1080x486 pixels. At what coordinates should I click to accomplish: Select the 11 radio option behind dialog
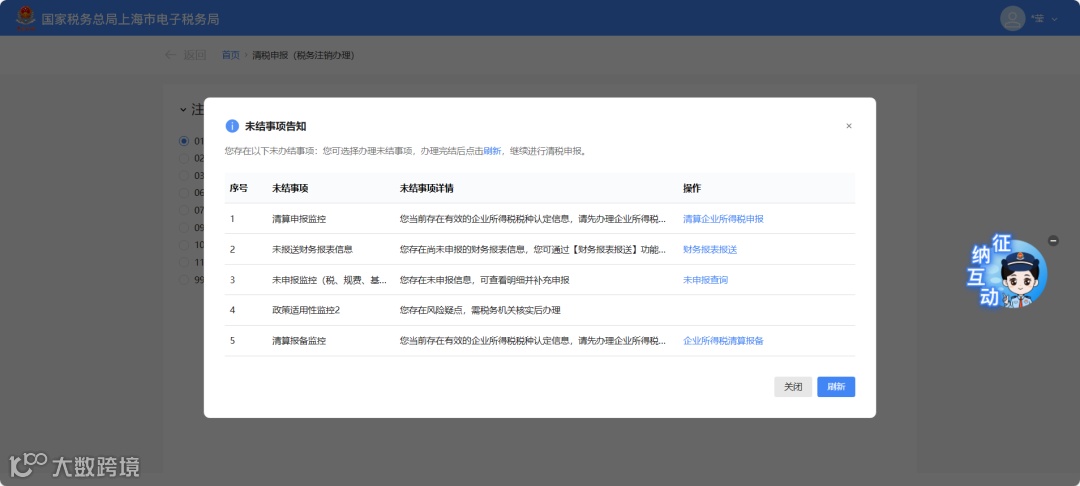tap(184, 262)
